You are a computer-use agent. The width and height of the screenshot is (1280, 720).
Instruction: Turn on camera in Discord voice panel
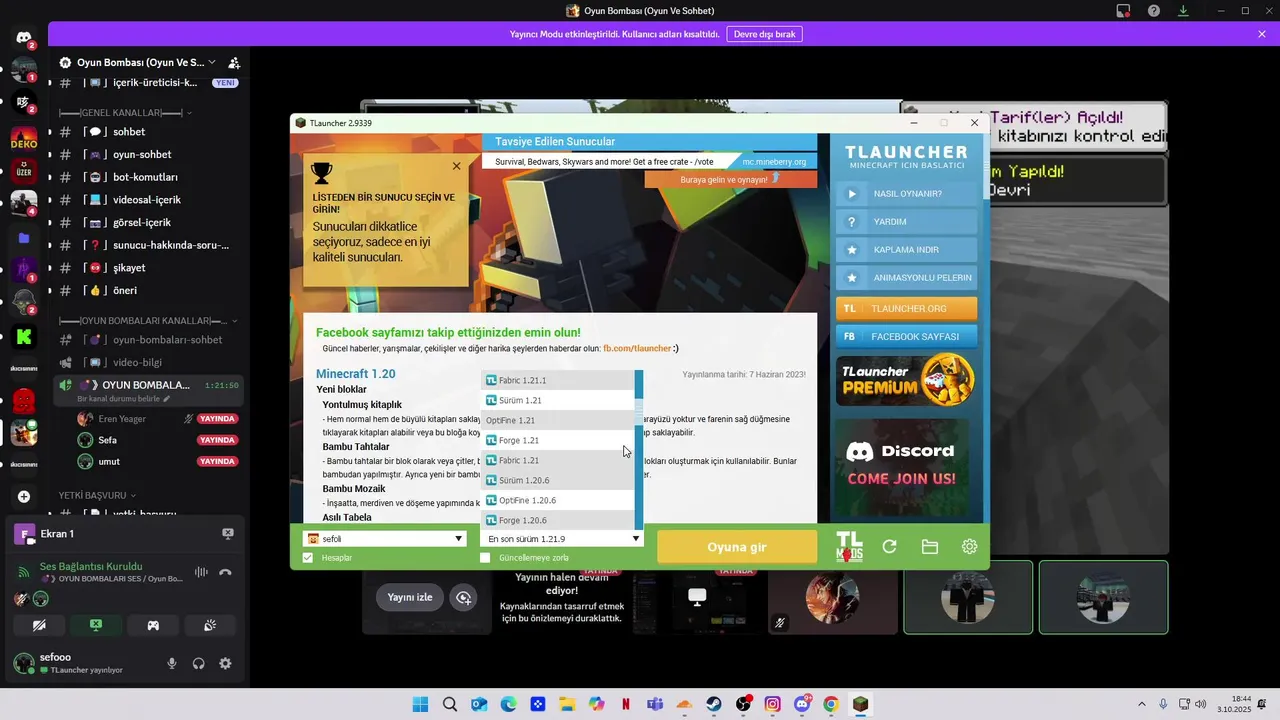click(x=39, y=625)
